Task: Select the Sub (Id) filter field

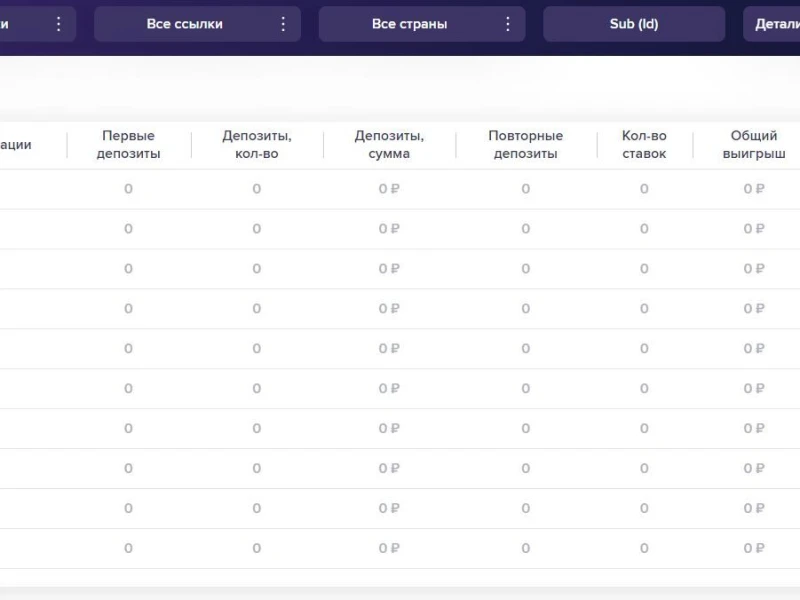Action: [x=634, y=24]
